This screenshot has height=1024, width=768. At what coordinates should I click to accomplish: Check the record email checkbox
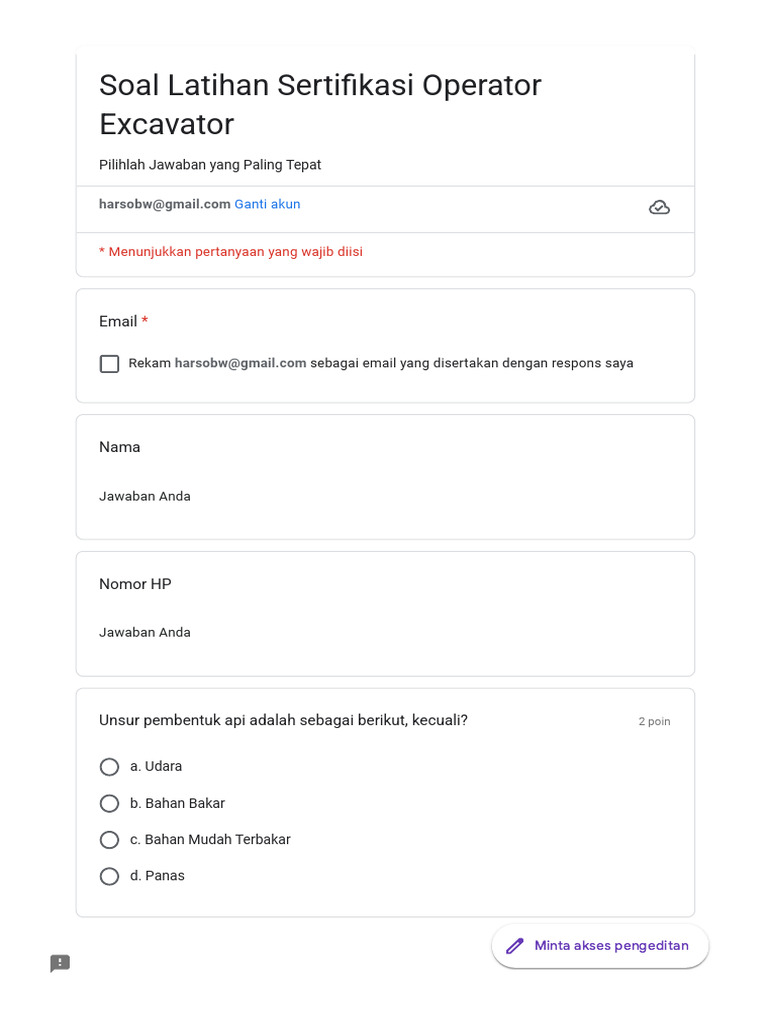(x=110, y=364)
